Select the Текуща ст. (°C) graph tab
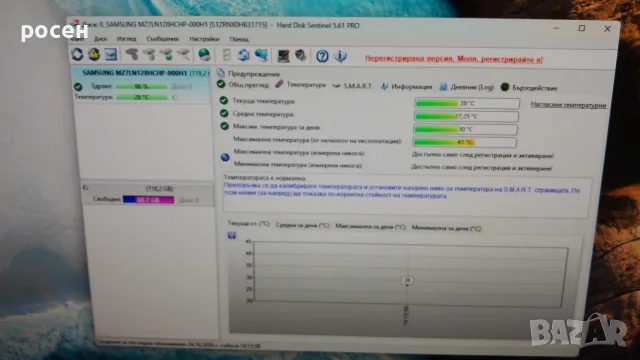 click(x=249, y=224)
